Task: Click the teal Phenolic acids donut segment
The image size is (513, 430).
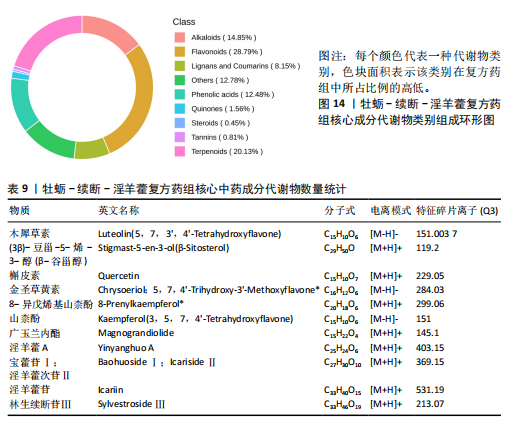Action: point(23,103)
